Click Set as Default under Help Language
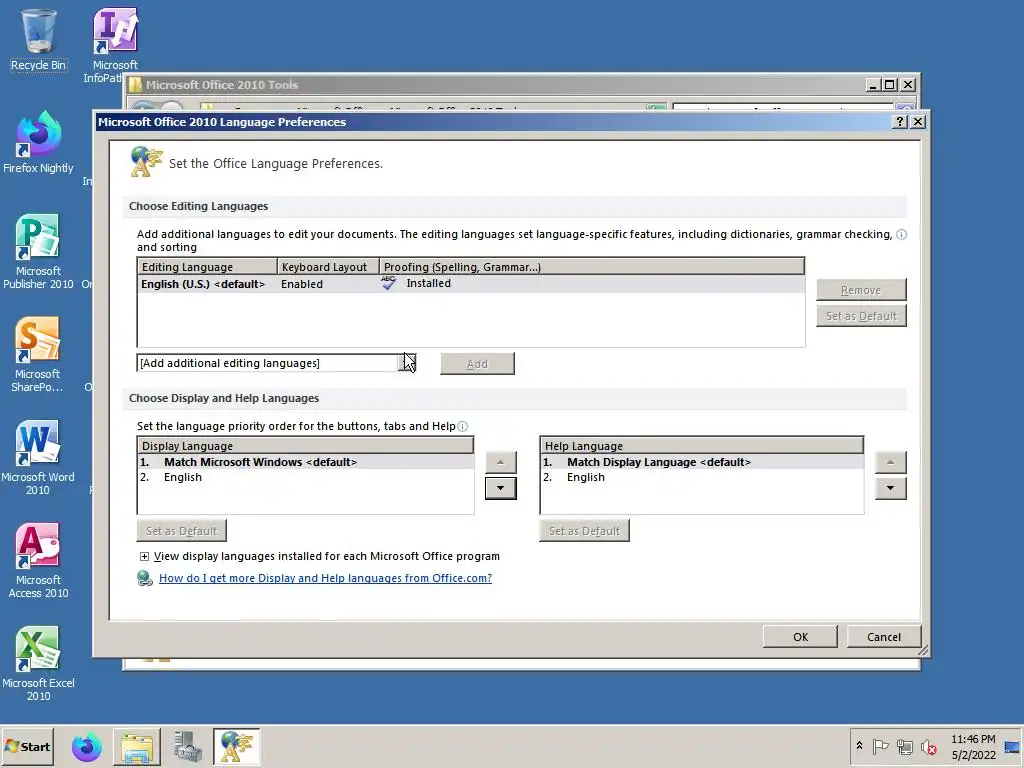Viewport: 1024px width, 768px height. pyautogui.click(x=584, y=531)
